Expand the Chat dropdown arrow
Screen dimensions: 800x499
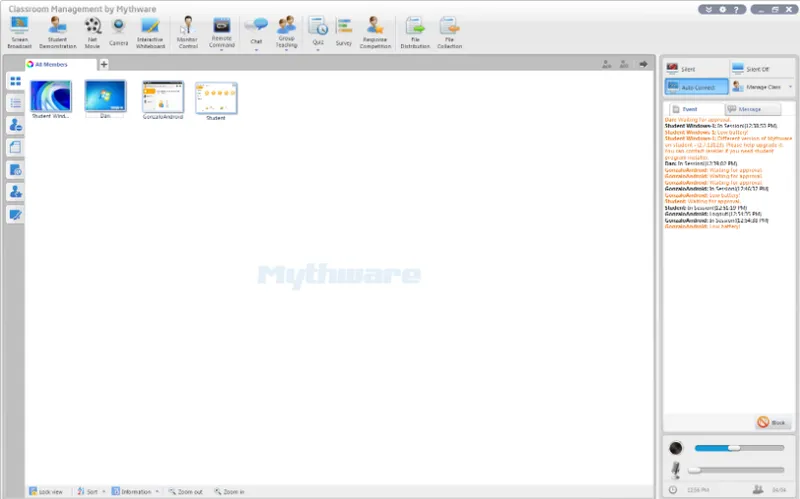[x=256, y=50]
